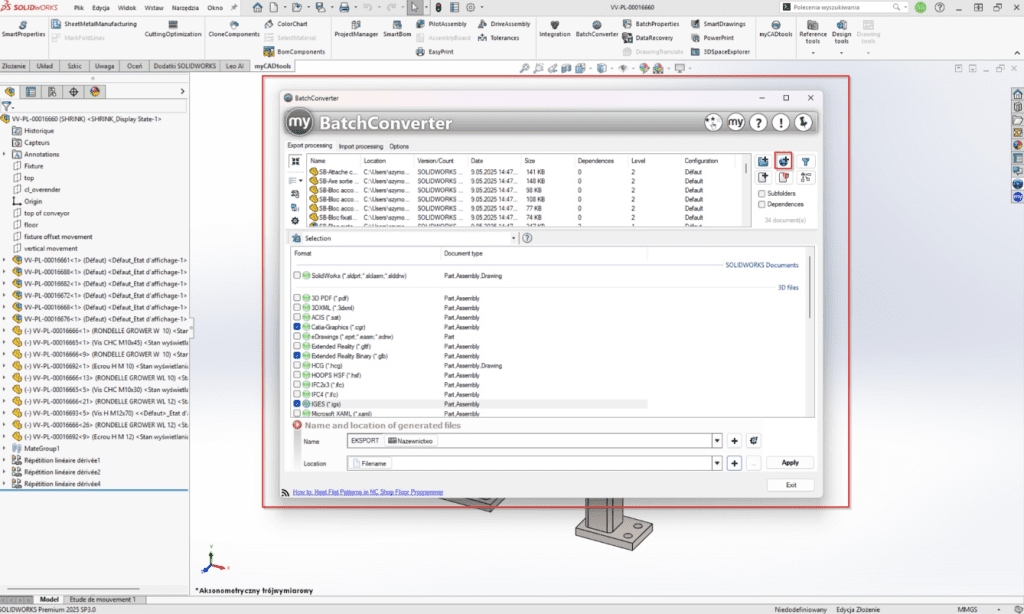Open Etude de mouvement 1 tab

click(103, 599)
